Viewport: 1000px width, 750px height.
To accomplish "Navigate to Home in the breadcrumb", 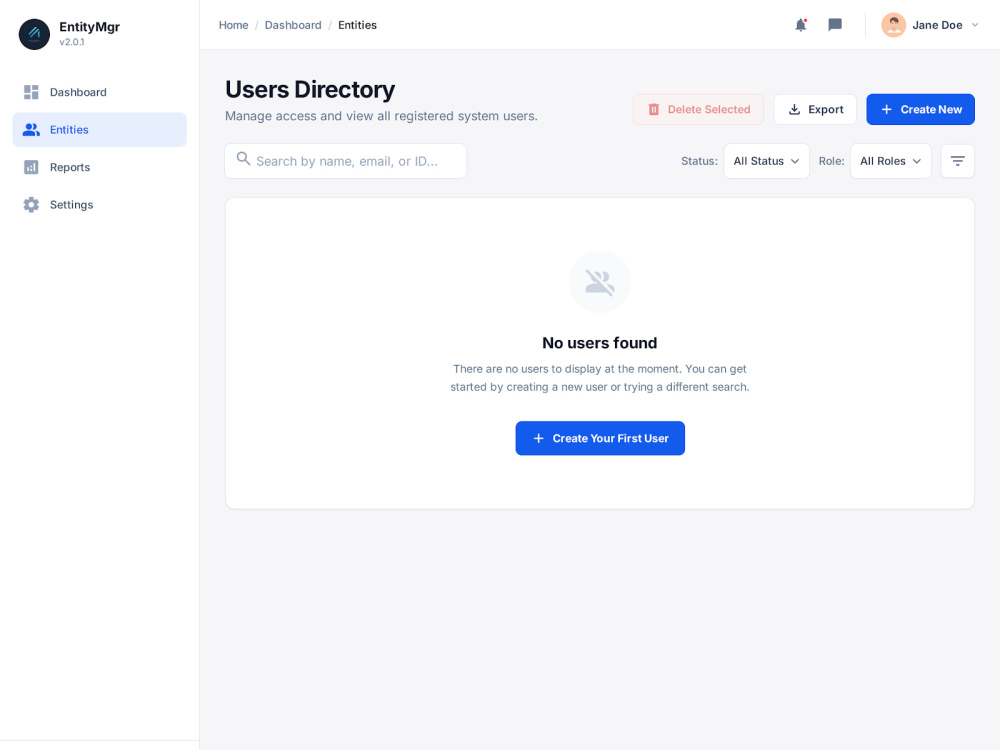I will (x=233, y=25).
